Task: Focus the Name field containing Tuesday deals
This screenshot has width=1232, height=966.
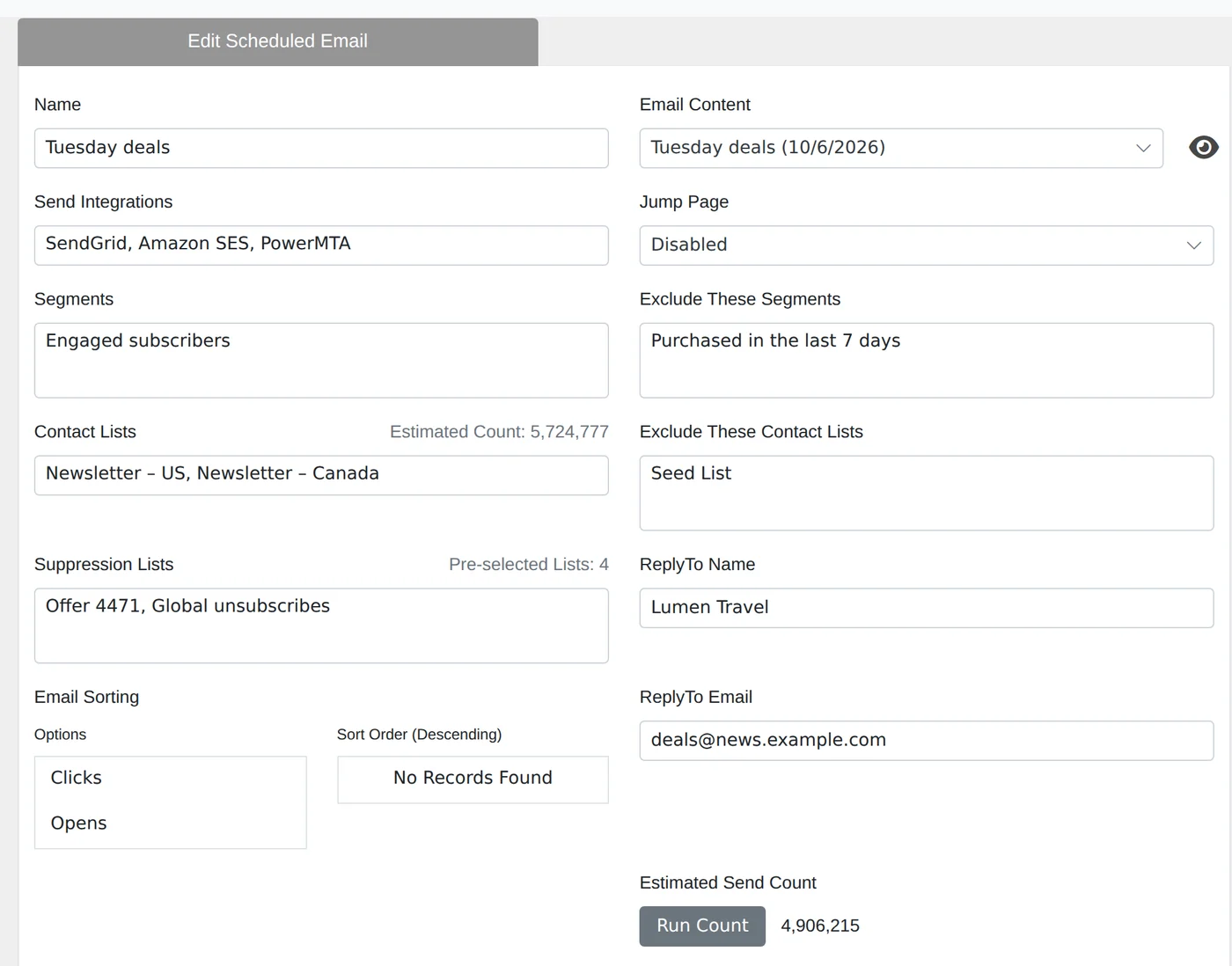Action: click(321, 148)
